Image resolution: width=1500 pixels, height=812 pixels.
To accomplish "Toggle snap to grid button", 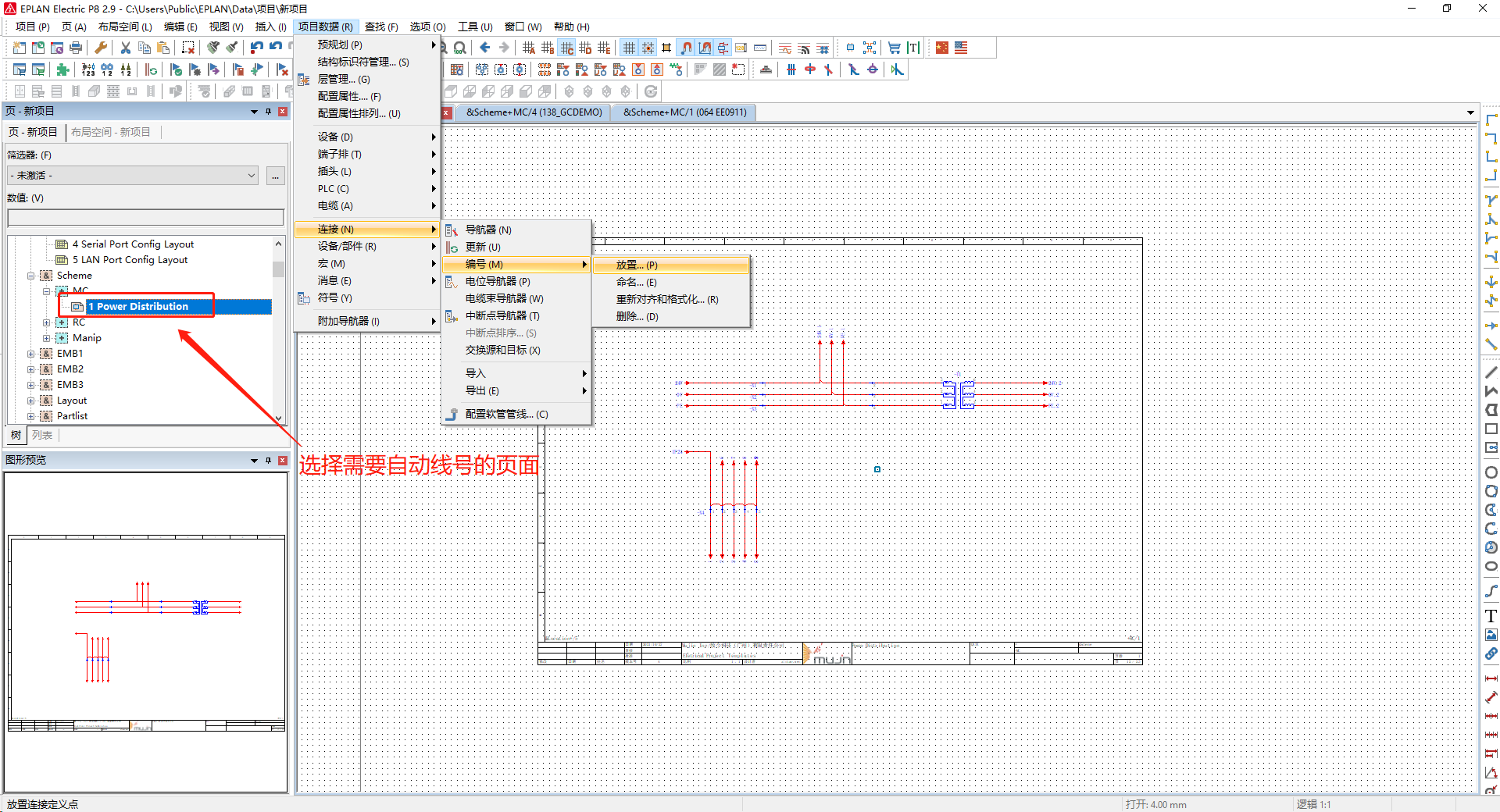I will coord(648,48).
